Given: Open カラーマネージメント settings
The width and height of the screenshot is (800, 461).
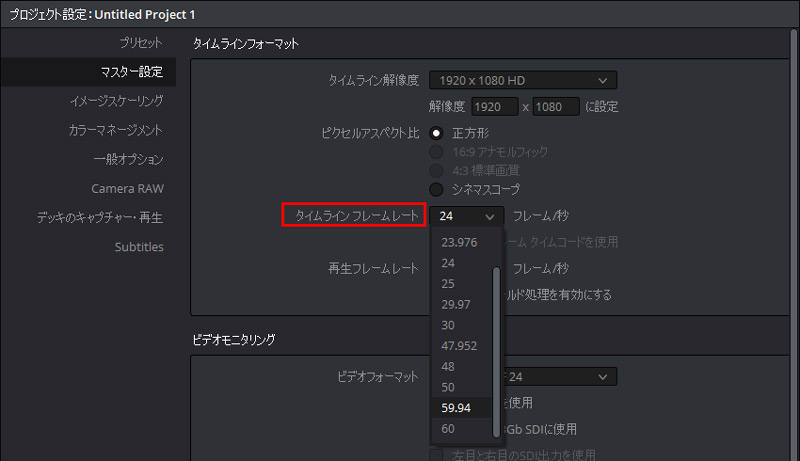Looking at the screenshot, I should pyautogui.click(x=116, y=130).
